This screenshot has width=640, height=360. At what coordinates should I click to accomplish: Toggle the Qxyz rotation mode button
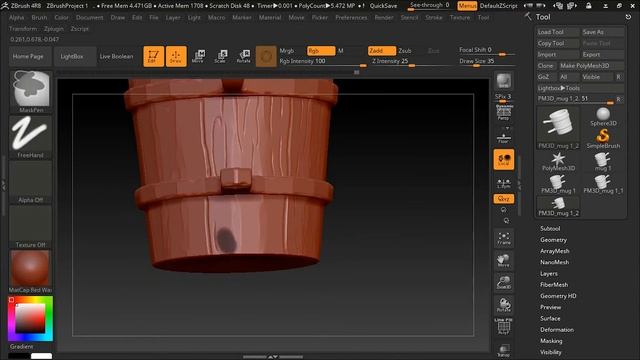coord(504,199)
